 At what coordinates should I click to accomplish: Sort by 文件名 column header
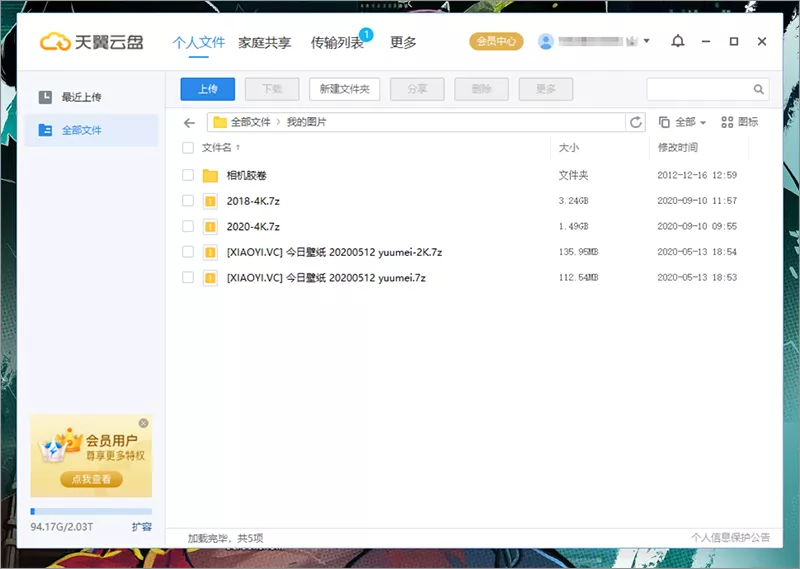220,148
